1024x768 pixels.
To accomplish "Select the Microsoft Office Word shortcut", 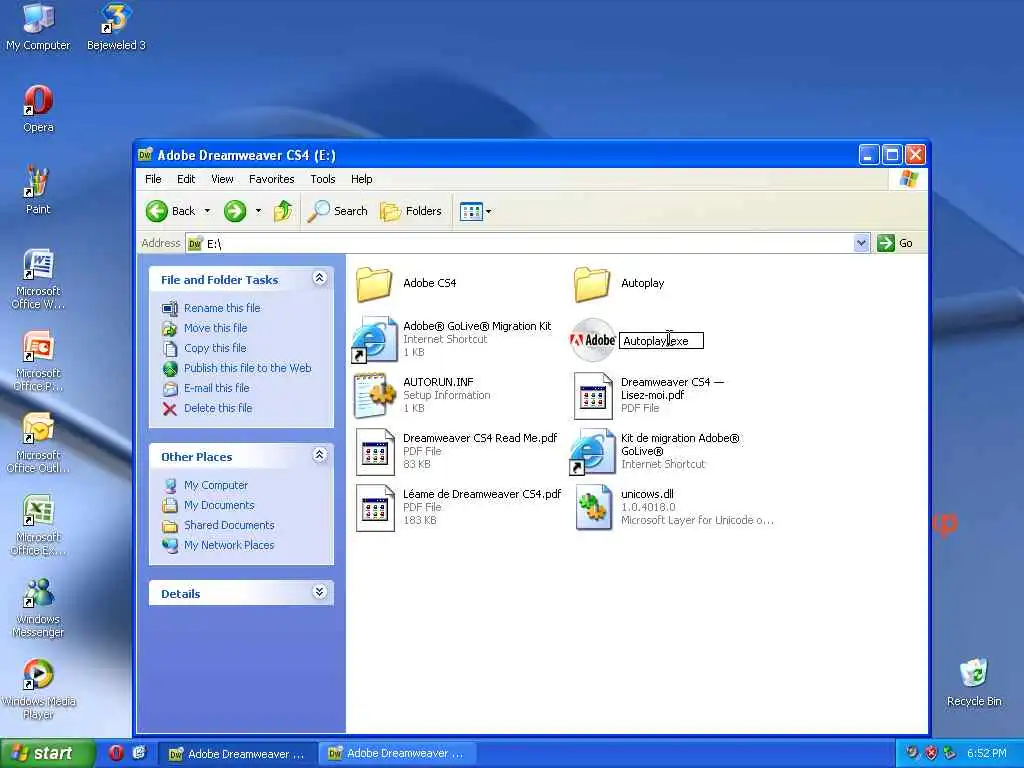I will (x=38, y=279).
